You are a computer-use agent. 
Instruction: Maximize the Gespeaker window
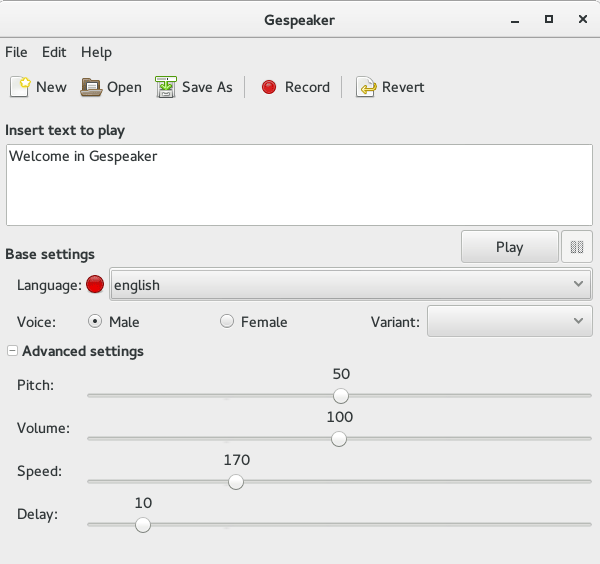tap(548, 19)
